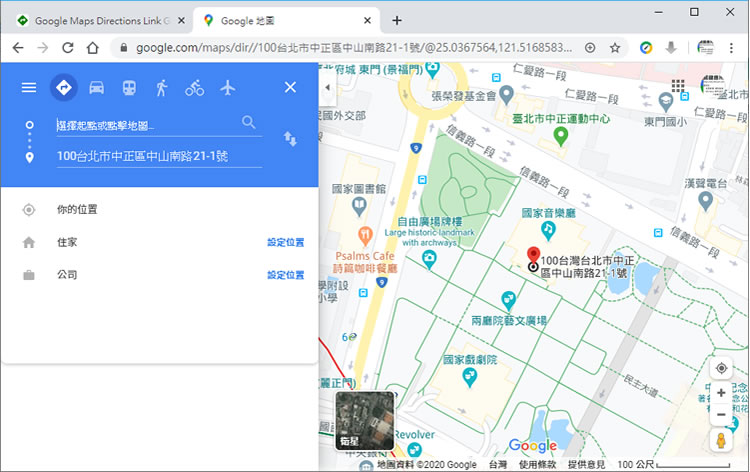
Task: Select best travel mode directions icon
Action: coord(64,88)
